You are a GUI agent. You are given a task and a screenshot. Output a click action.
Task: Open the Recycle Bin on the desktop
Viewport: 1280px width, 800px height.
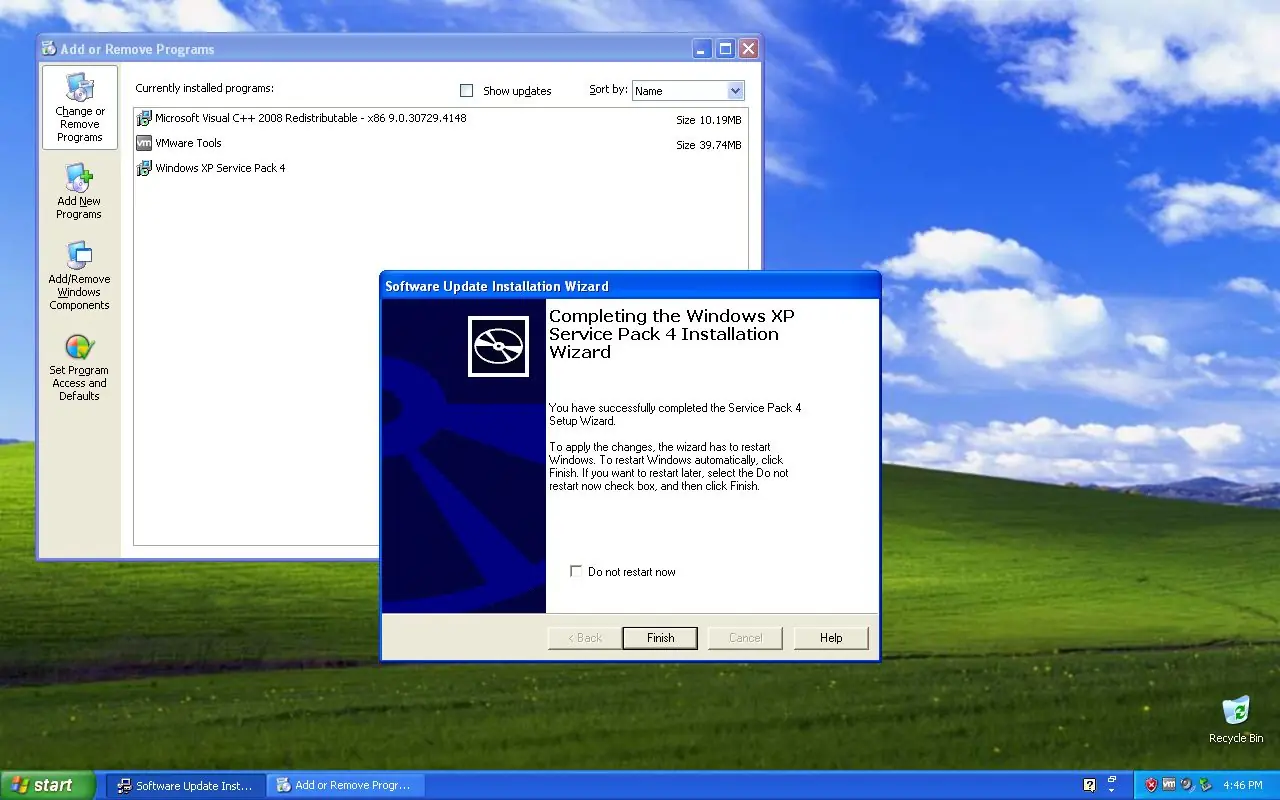click(x=1236, y=720)
